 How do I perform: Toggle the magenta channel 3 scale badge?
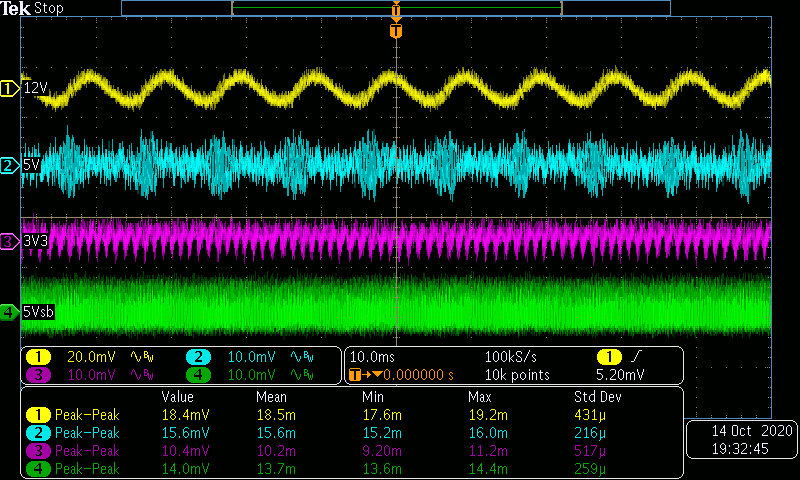pyautogui.click(x=38, y=375)
